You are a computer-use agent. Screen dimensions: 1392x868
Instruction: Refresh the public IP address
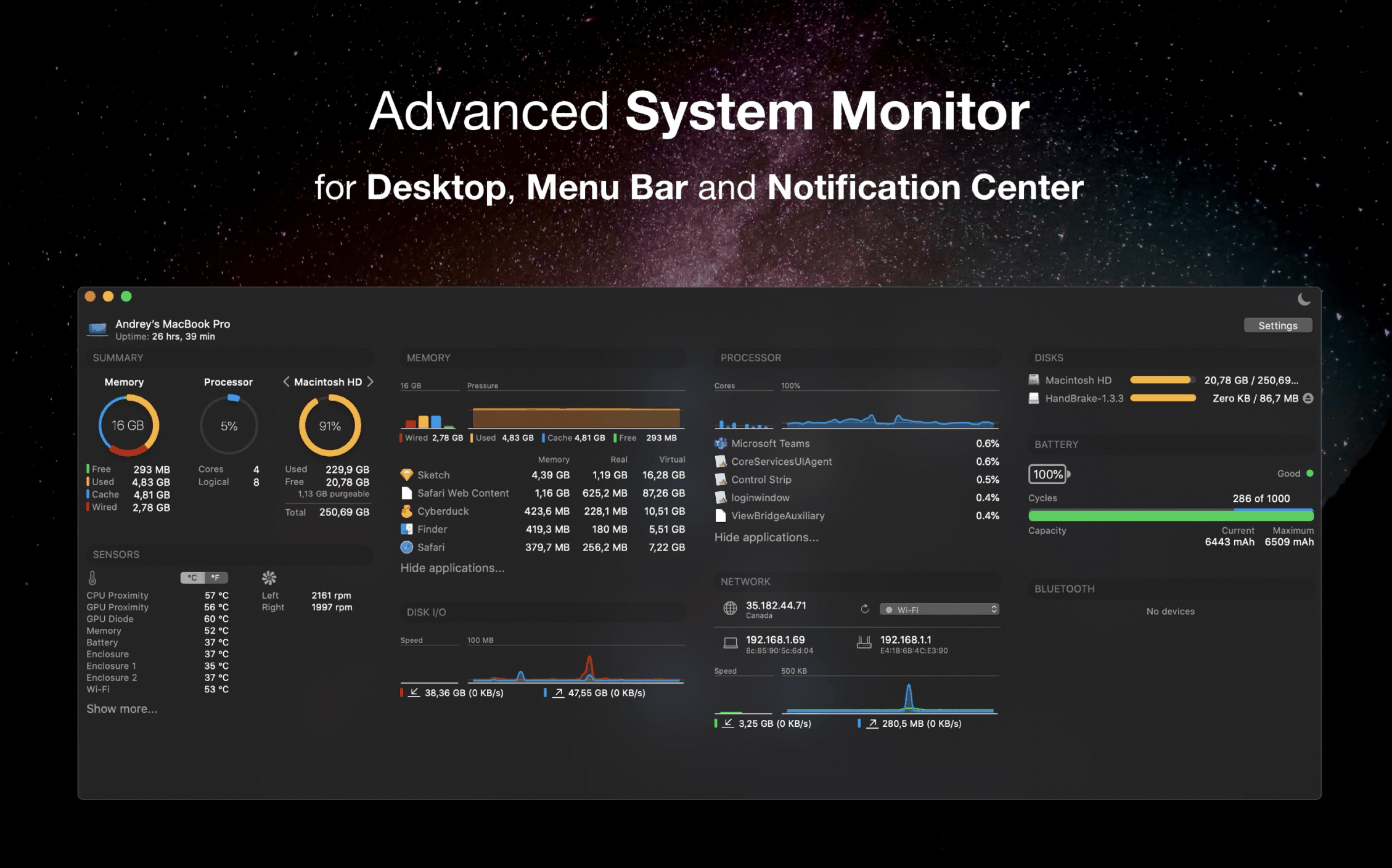coord(865,609)
